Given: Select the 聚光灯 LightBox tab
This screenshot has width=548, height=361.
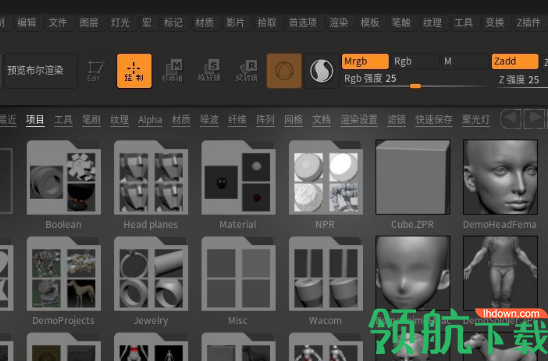Looking at the screenshot, I should (x=476, y=120).
